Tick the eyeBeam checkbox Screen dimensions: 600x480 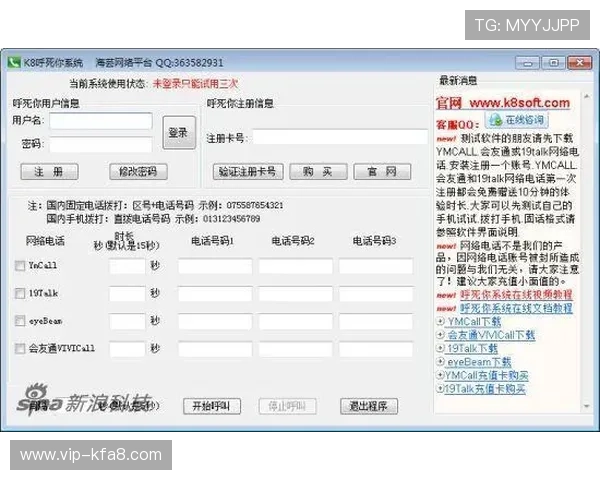point(20,321)
